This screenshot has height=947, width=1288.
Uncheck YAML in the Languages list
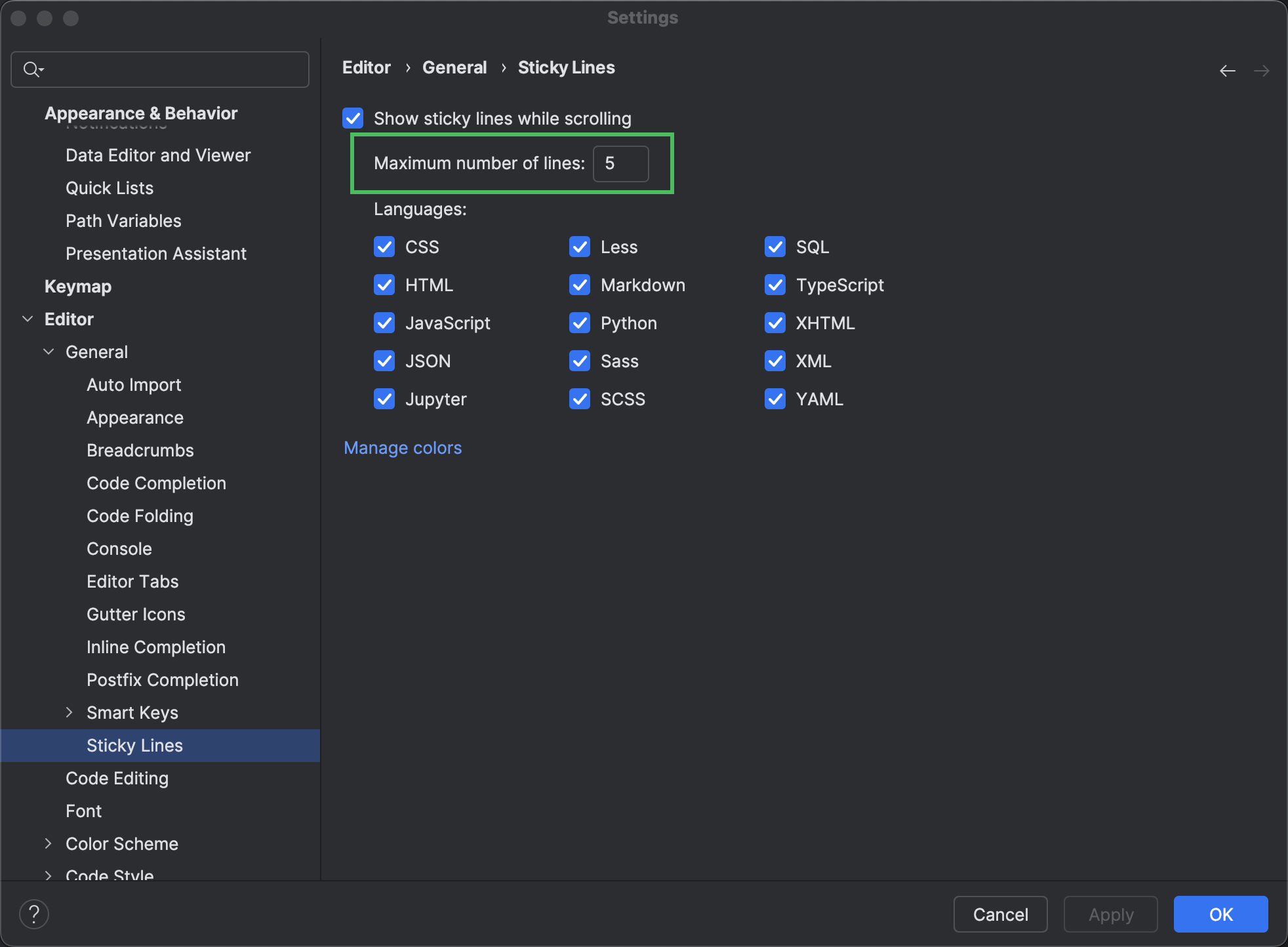point(775,399)
